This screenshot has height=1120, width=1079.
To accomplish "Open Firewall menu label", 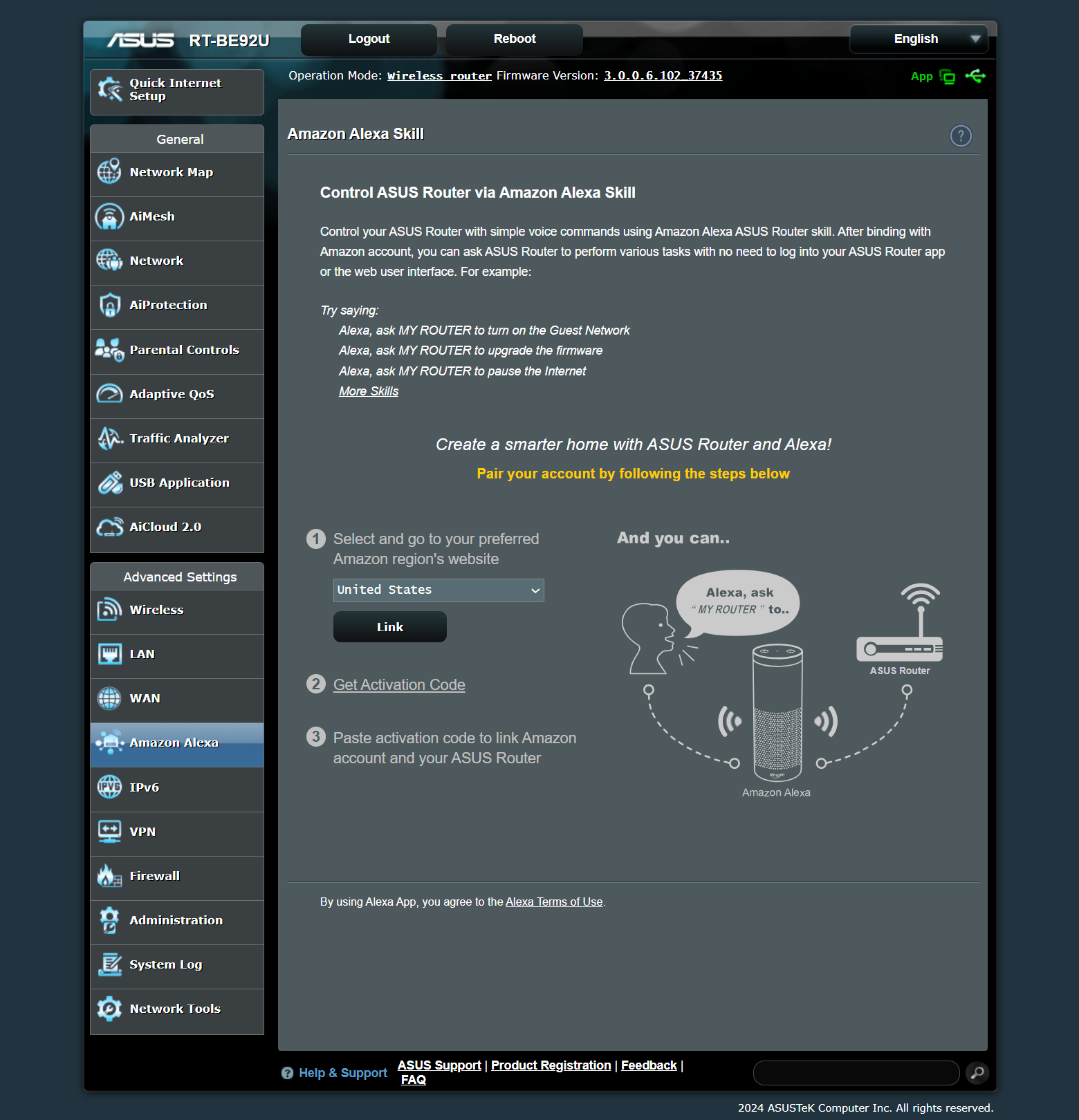I will 155,876.
